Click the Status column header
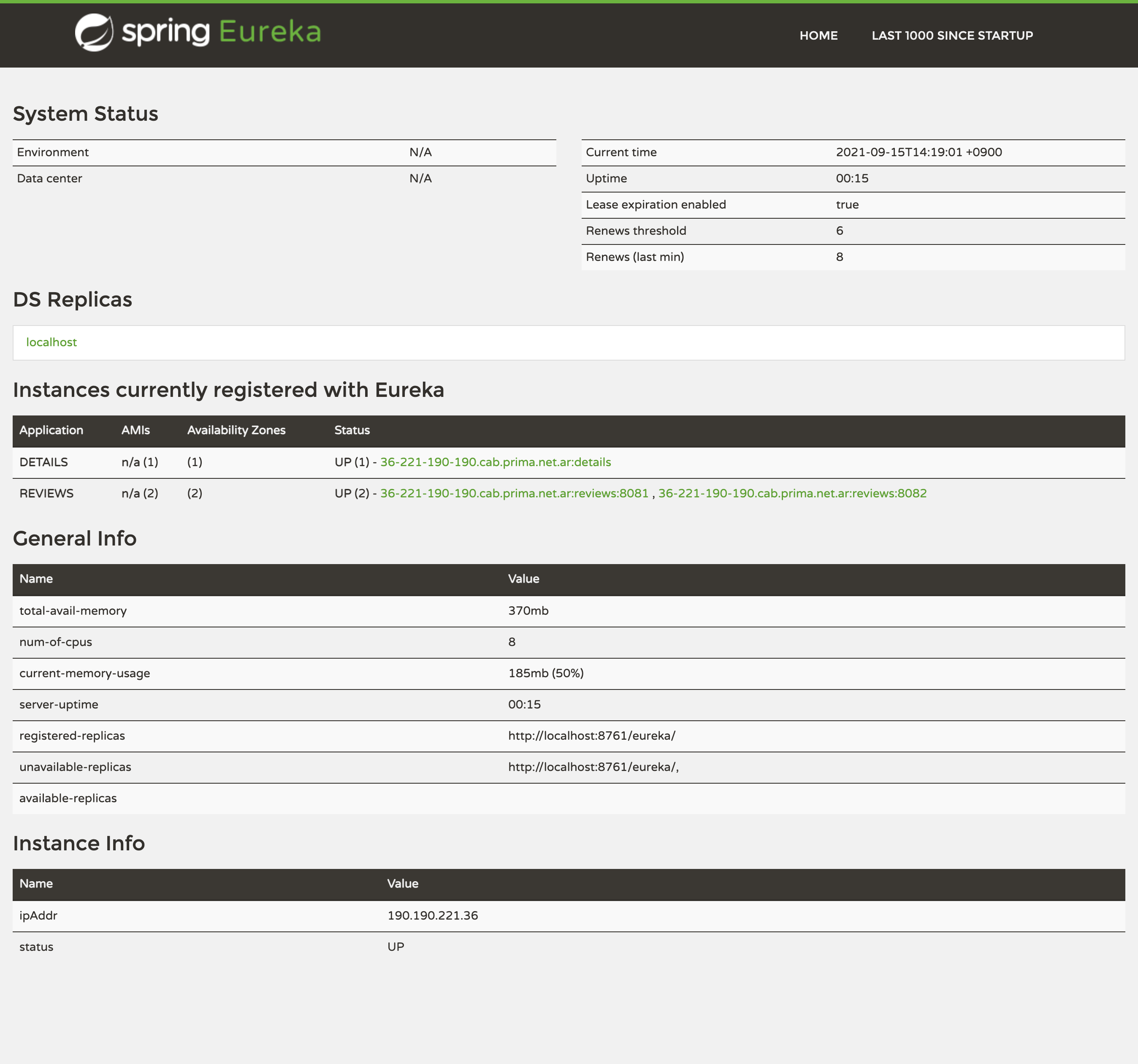 point(352,430)
